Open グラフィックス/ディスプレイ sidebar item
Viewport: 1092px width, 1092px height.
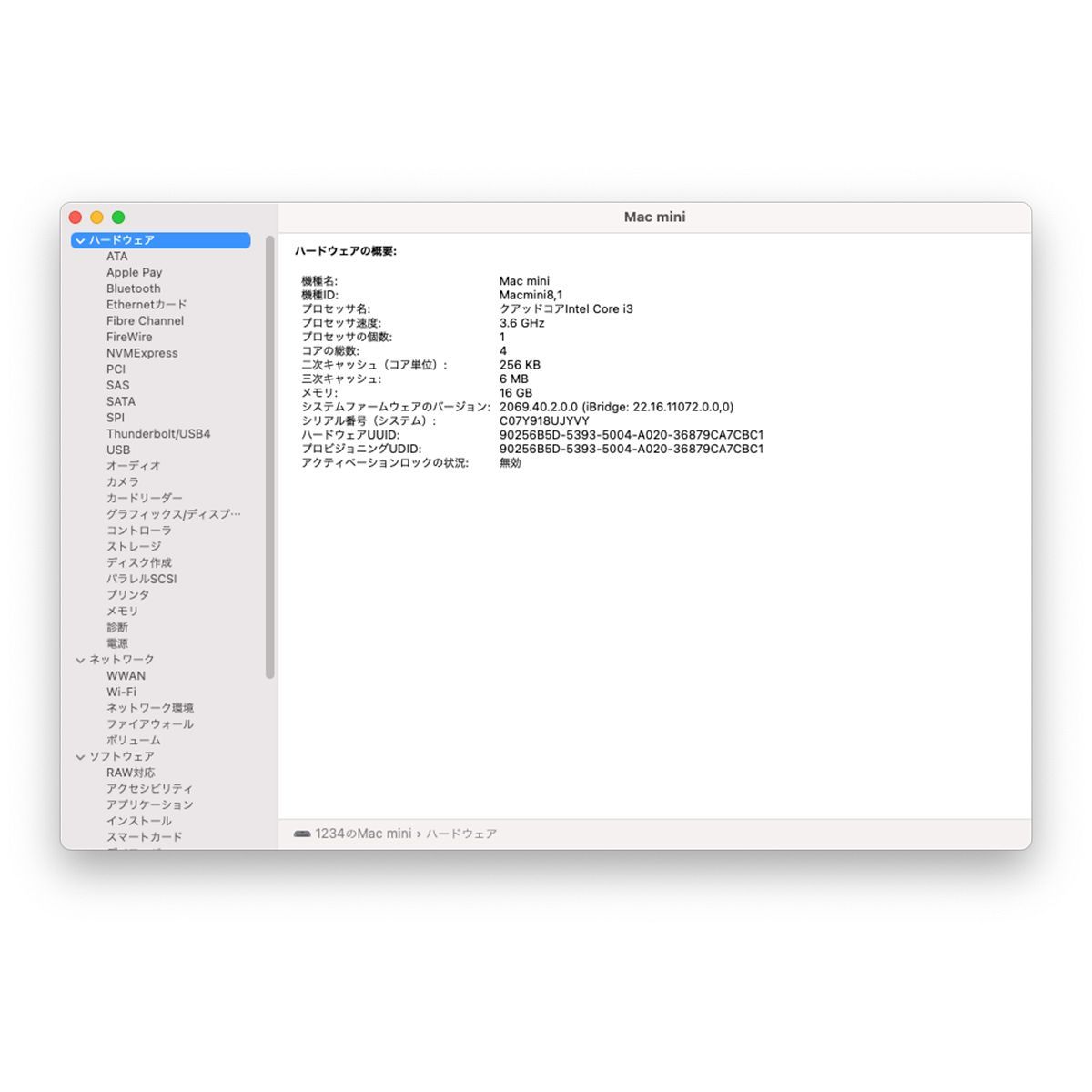[173, 514]
